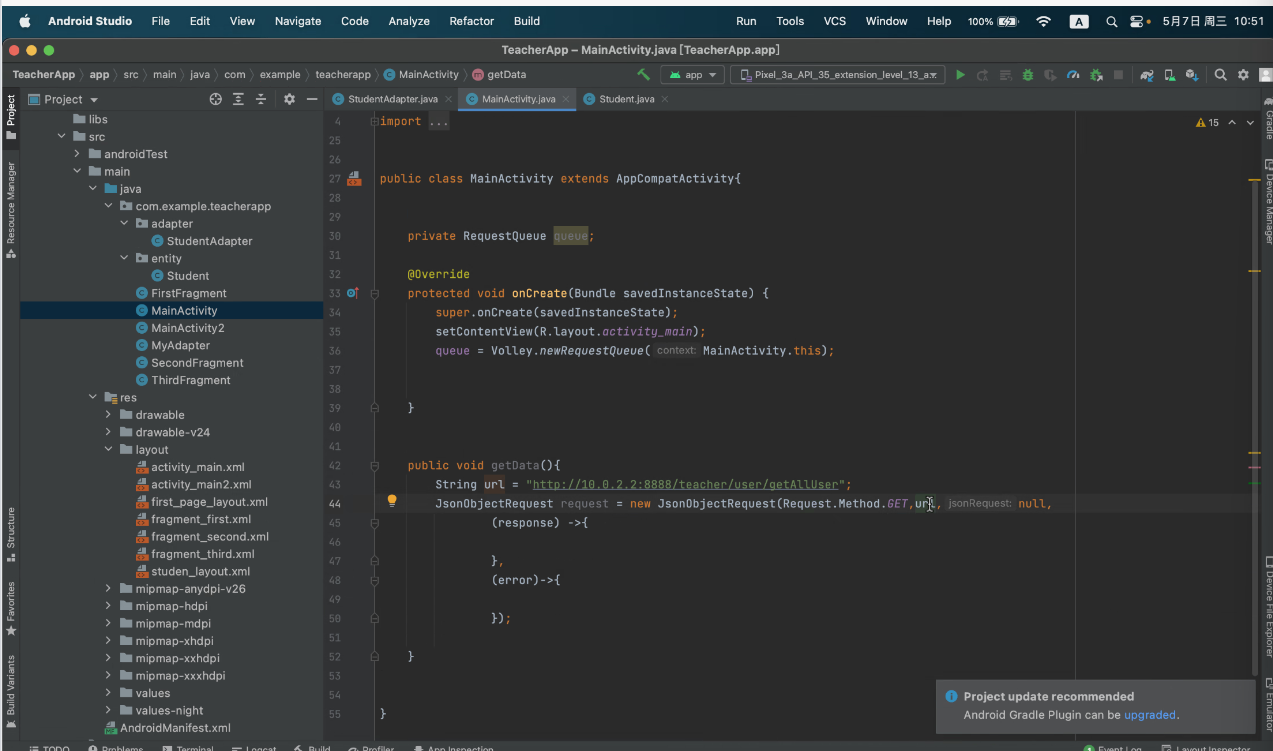Click MainActivity breadcrumb in navigation bar
The image size is (1273, 751).
coord(421,75)
